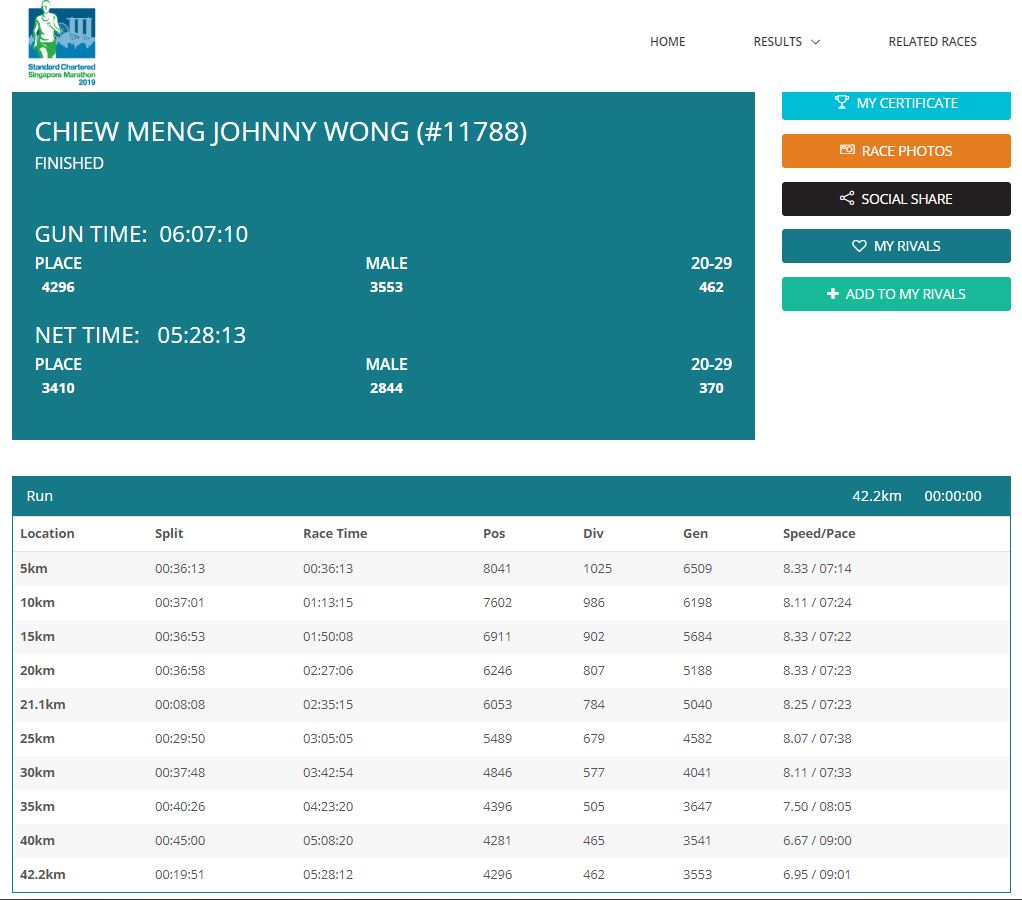Select the 25km split 00:29:50
The image size is (1022, 900).
point(180,738)
